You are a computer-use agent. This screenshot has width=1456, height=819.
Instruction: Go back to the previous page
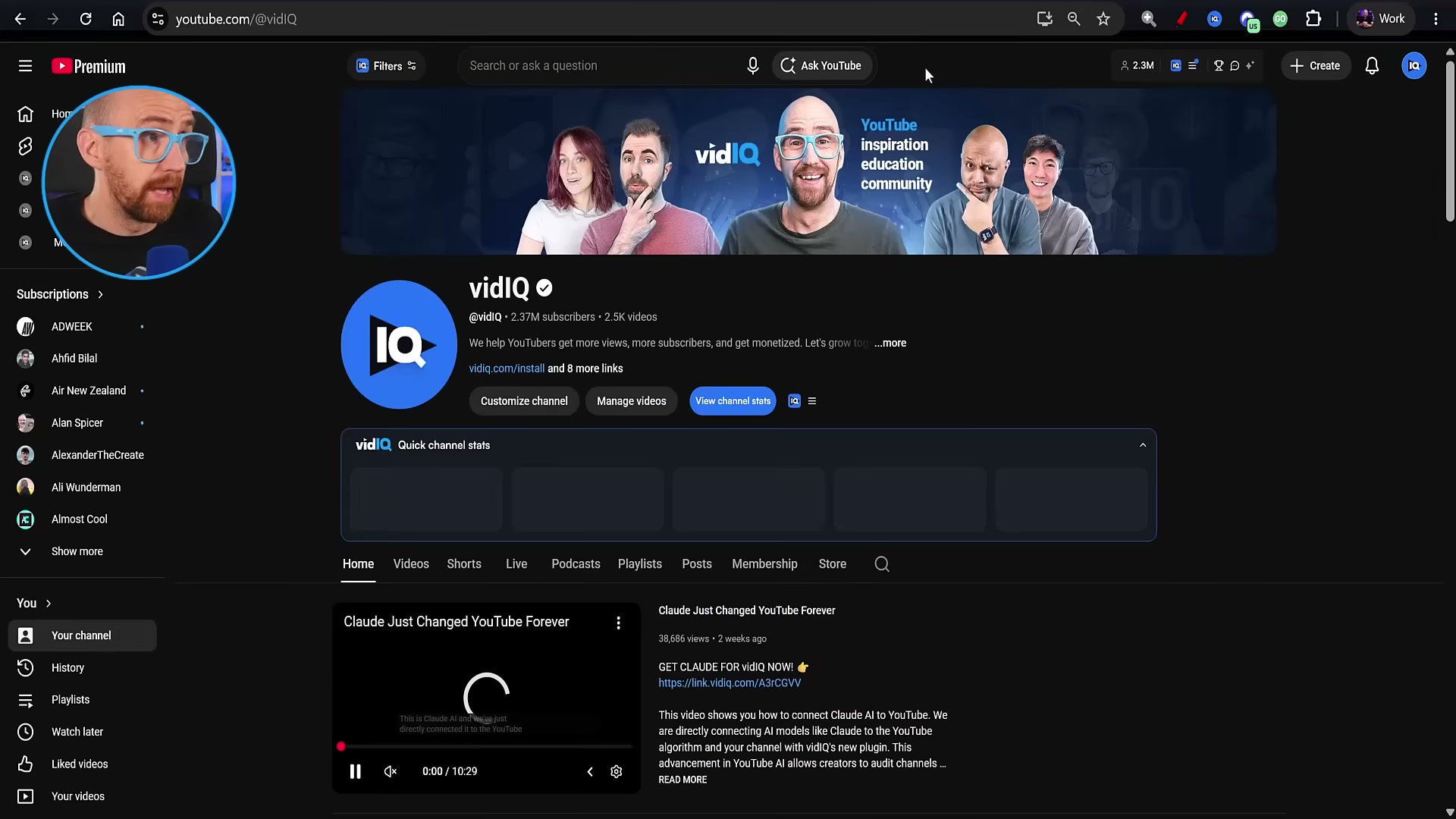[20, 19]
